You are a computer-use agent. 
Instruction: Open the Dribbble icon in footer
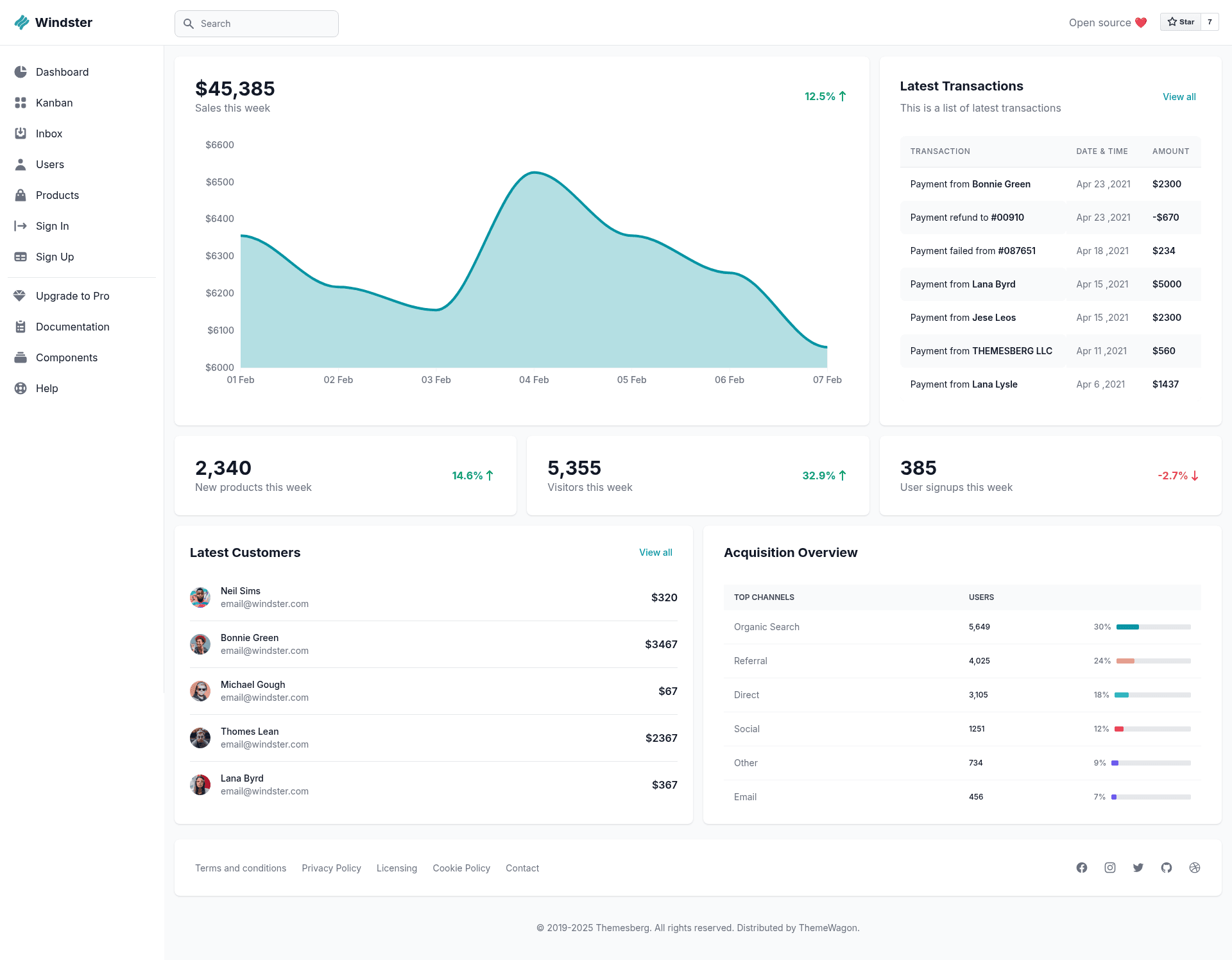tap(1195, 868)
